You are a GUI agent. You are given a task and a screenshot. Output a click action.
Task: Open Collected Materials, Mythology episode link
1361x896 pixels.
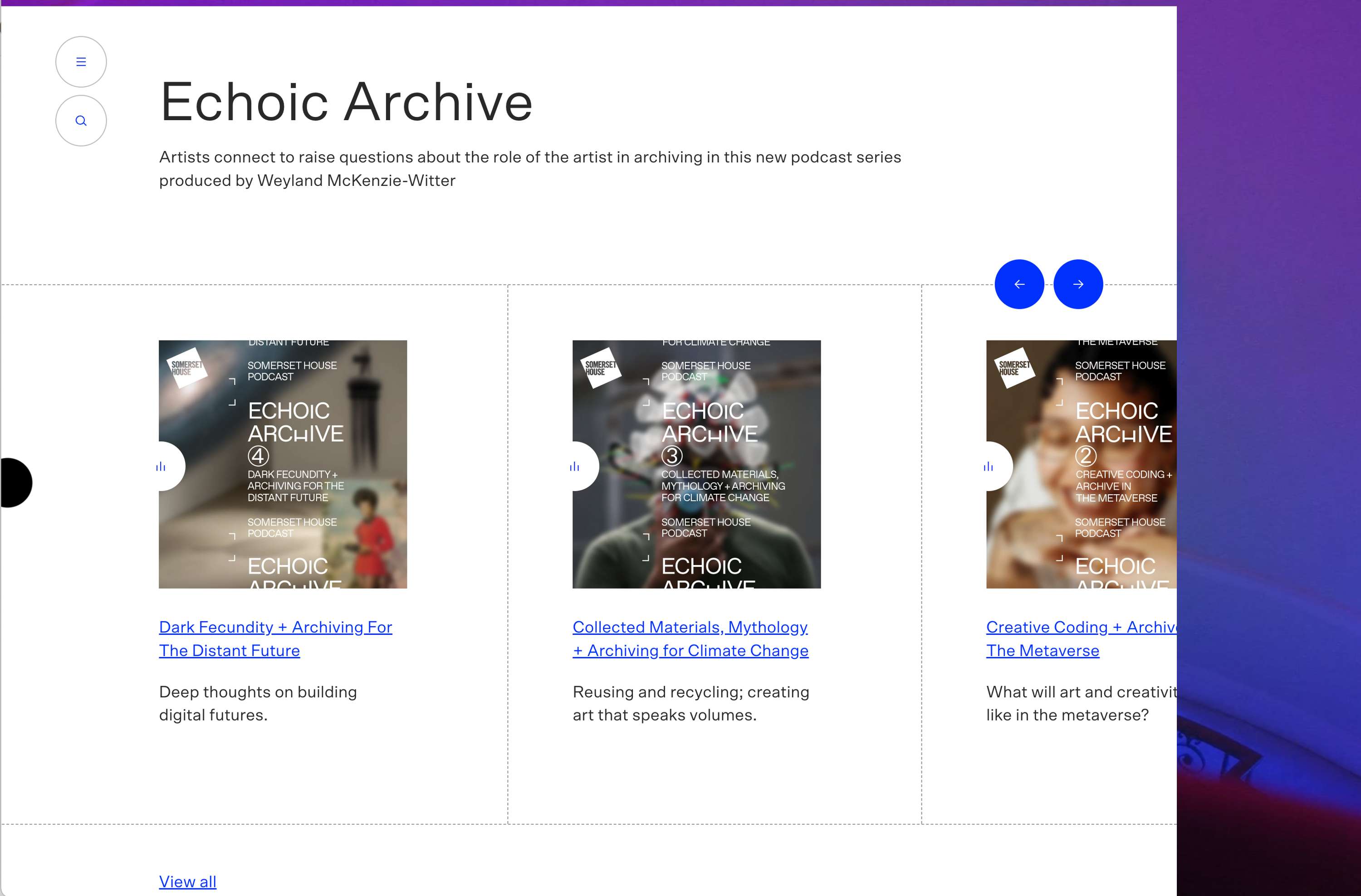tap(690, 639)
